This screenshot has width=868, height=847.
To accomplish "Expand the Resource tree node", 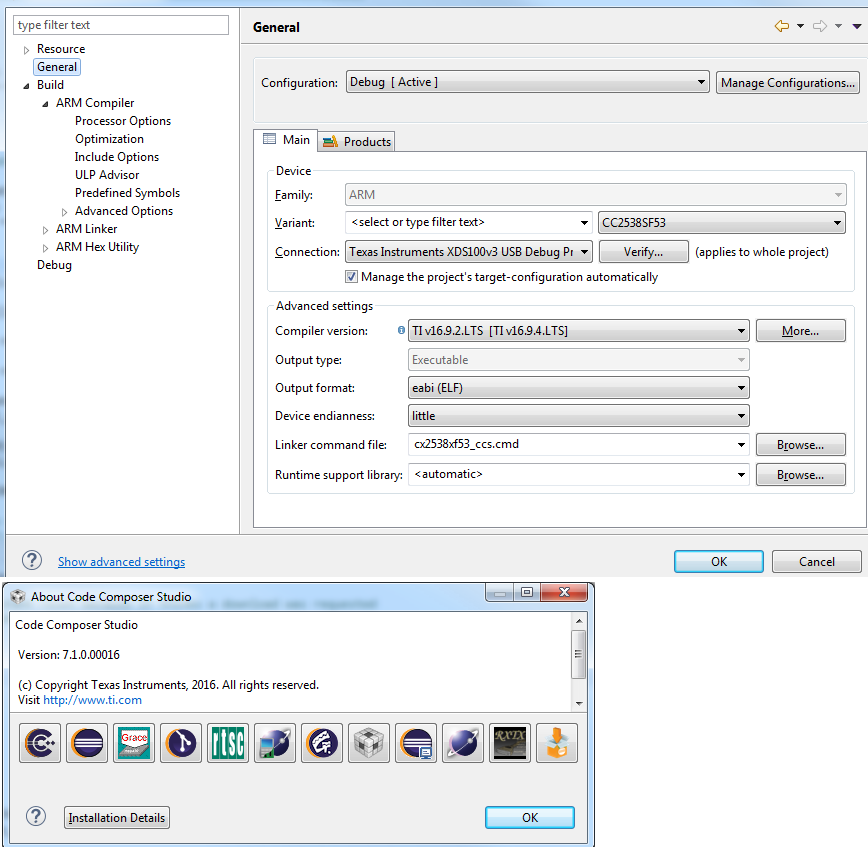I will 26,50.
